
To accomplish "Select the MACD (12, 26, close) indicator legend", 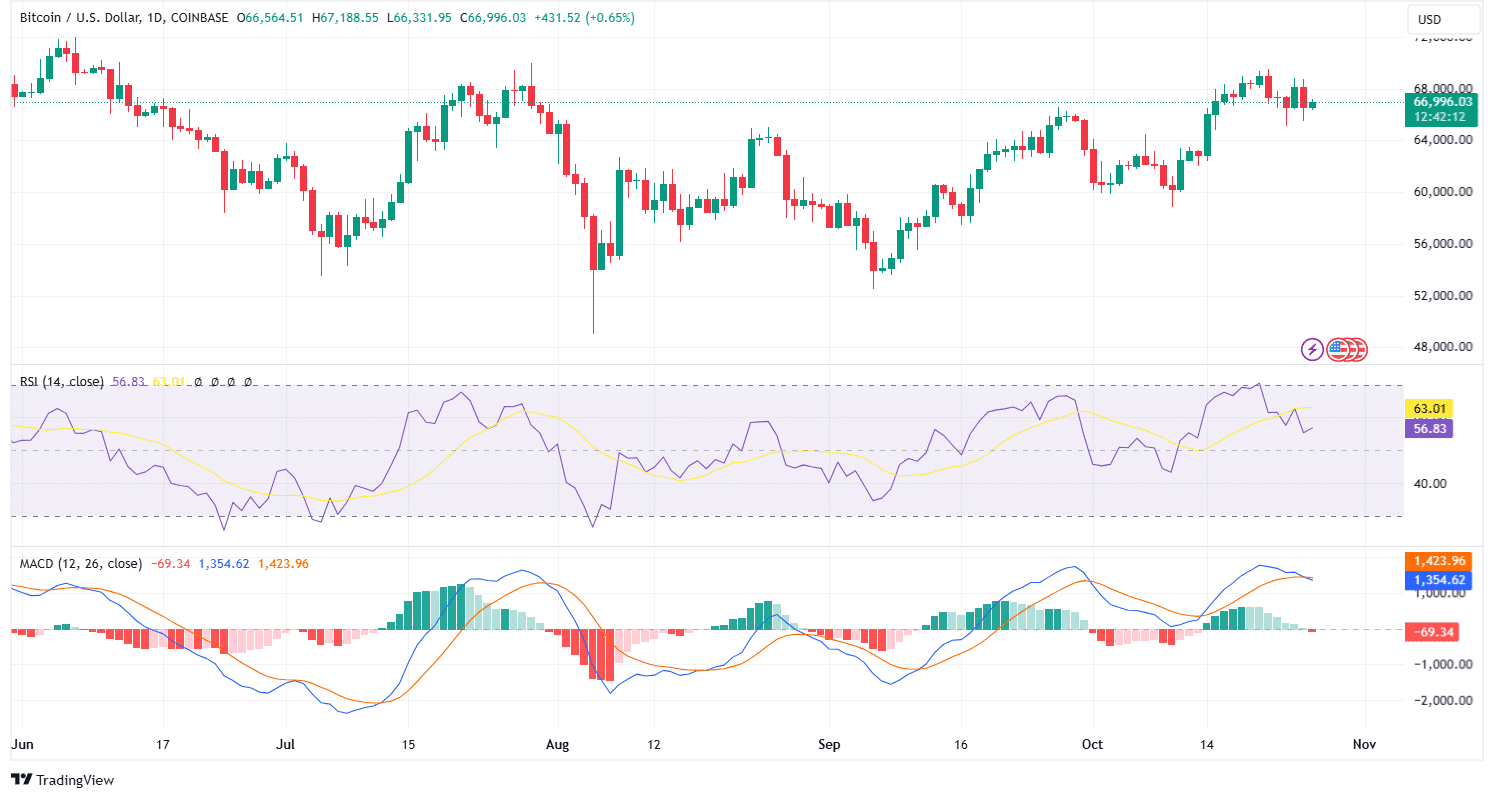I will pos(81,564).
